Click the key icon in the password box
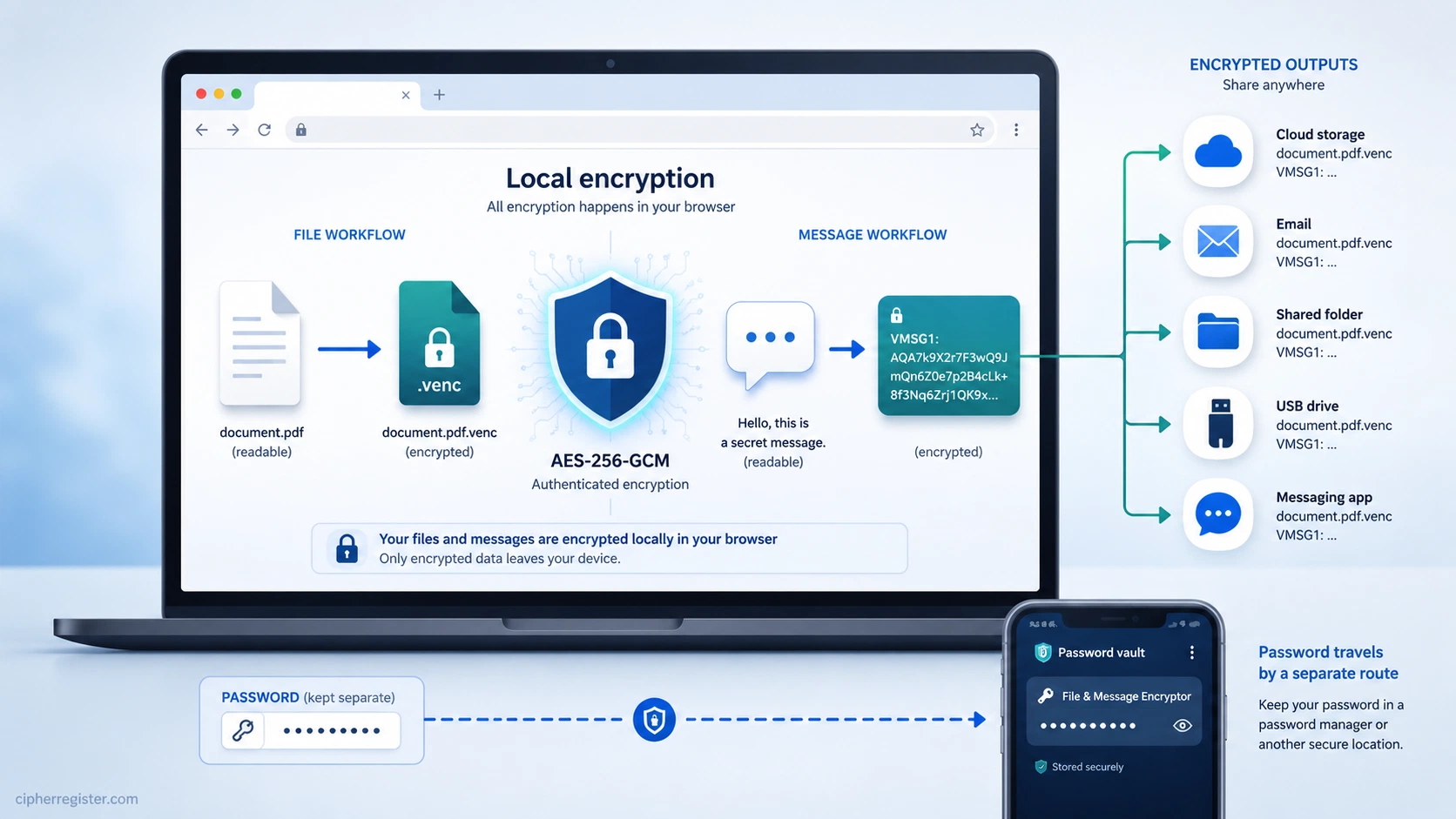Screen dimensions: 1456x819 pos(243,730)
